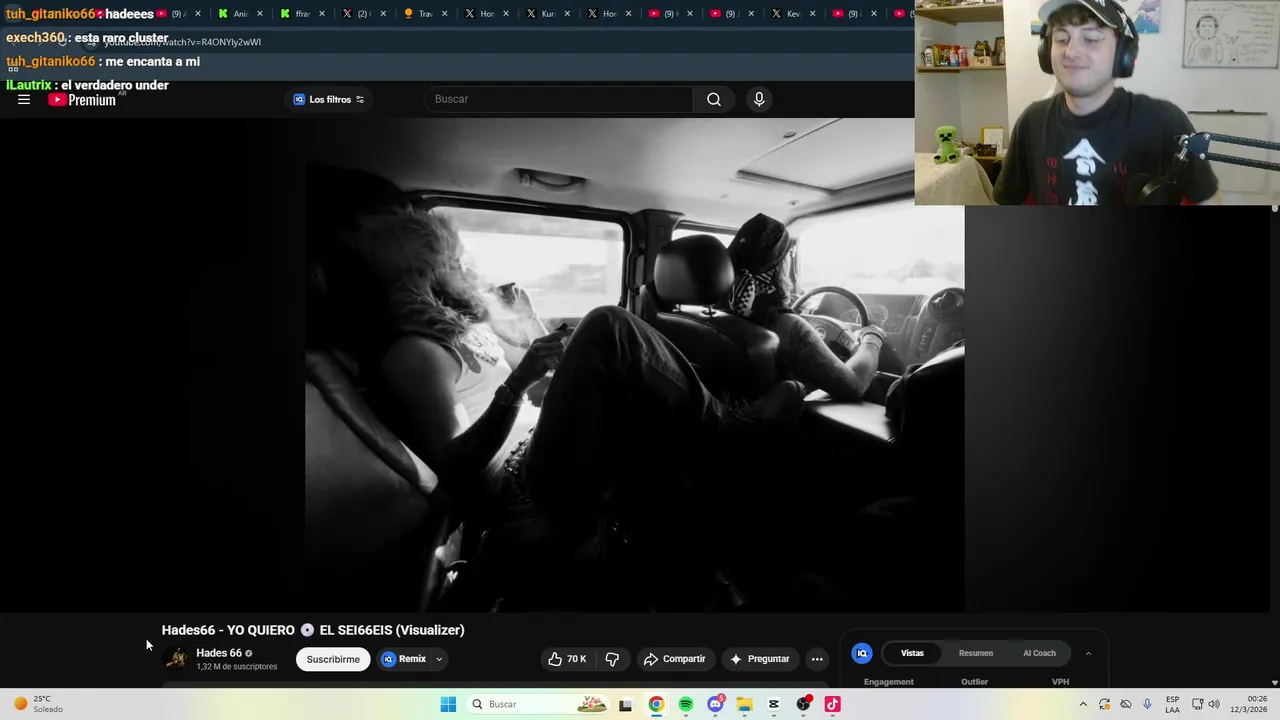Go to YouTube Premium home logo
The height and width of the screenshot is (720, 1280).
point(82,99)
